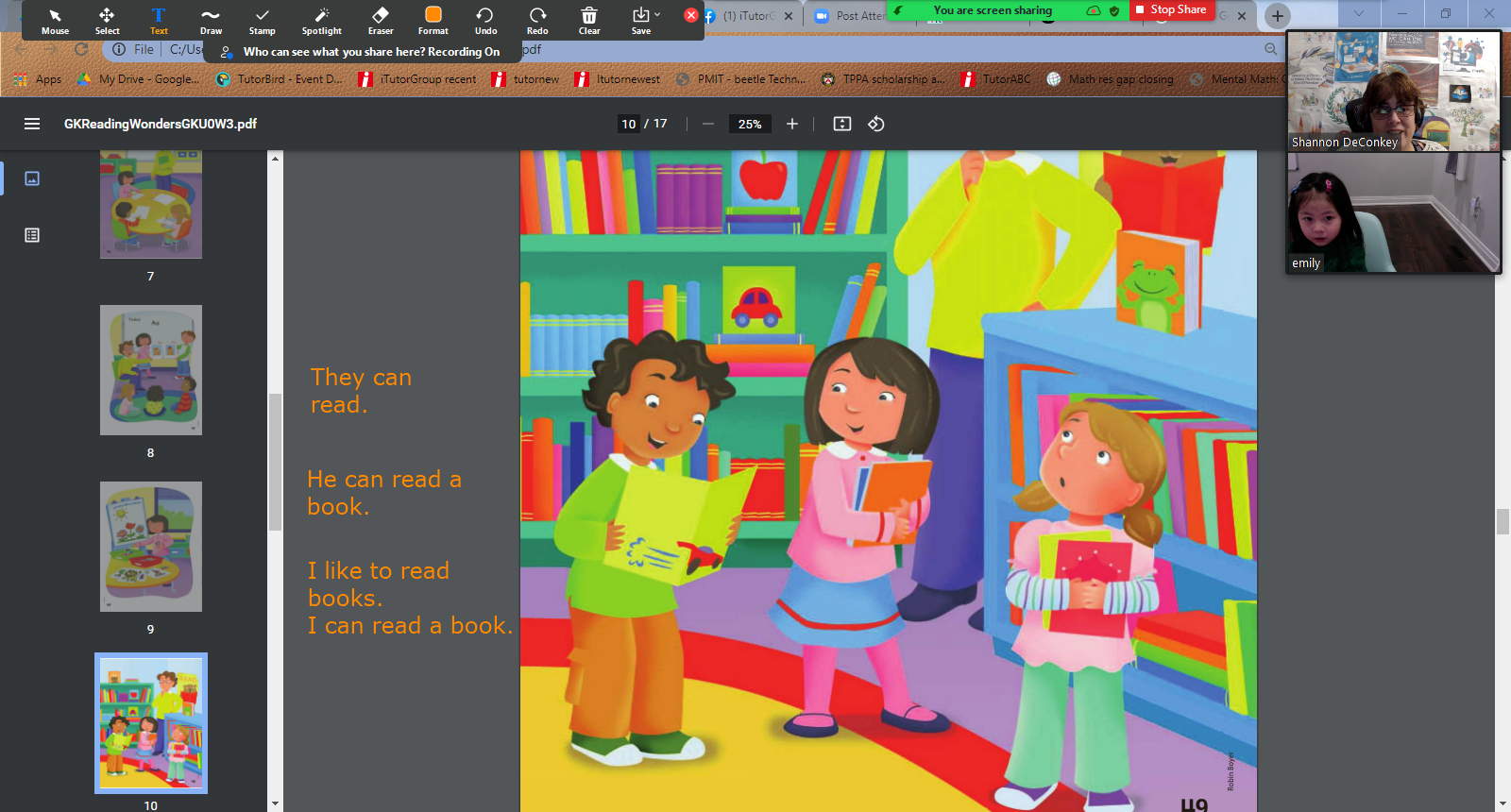Select the Mouse annotation tool
This screenshot has height=812, width=1511.
(x=55, y=21)
